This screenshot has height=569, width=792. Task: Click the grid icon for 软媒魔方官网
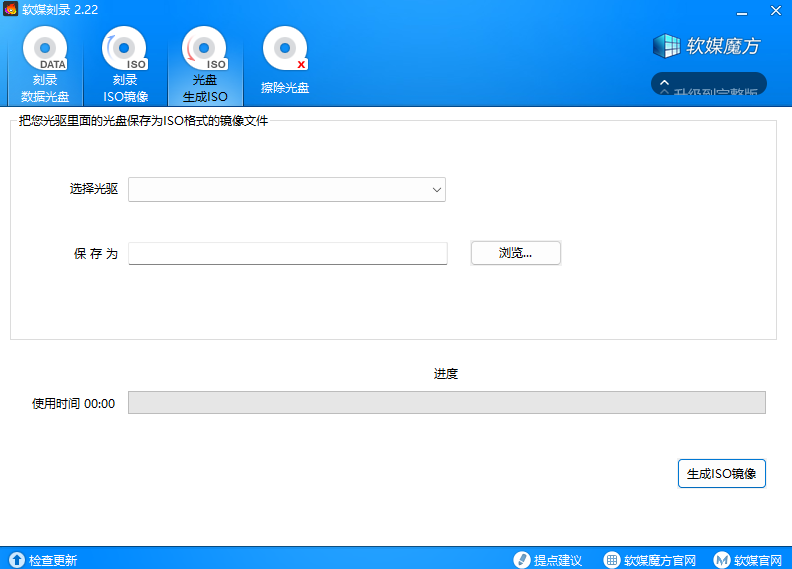612,560
